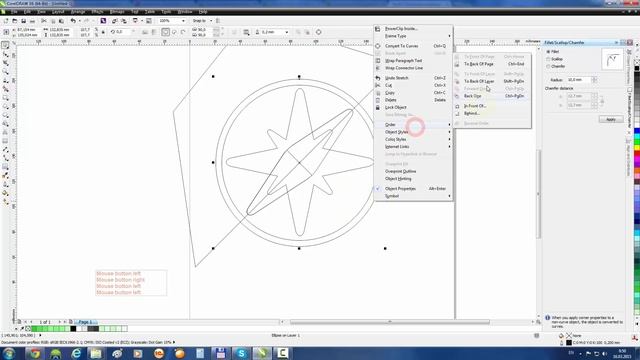Adjust the Radius stepper arrows

click(x=594, y=80)
